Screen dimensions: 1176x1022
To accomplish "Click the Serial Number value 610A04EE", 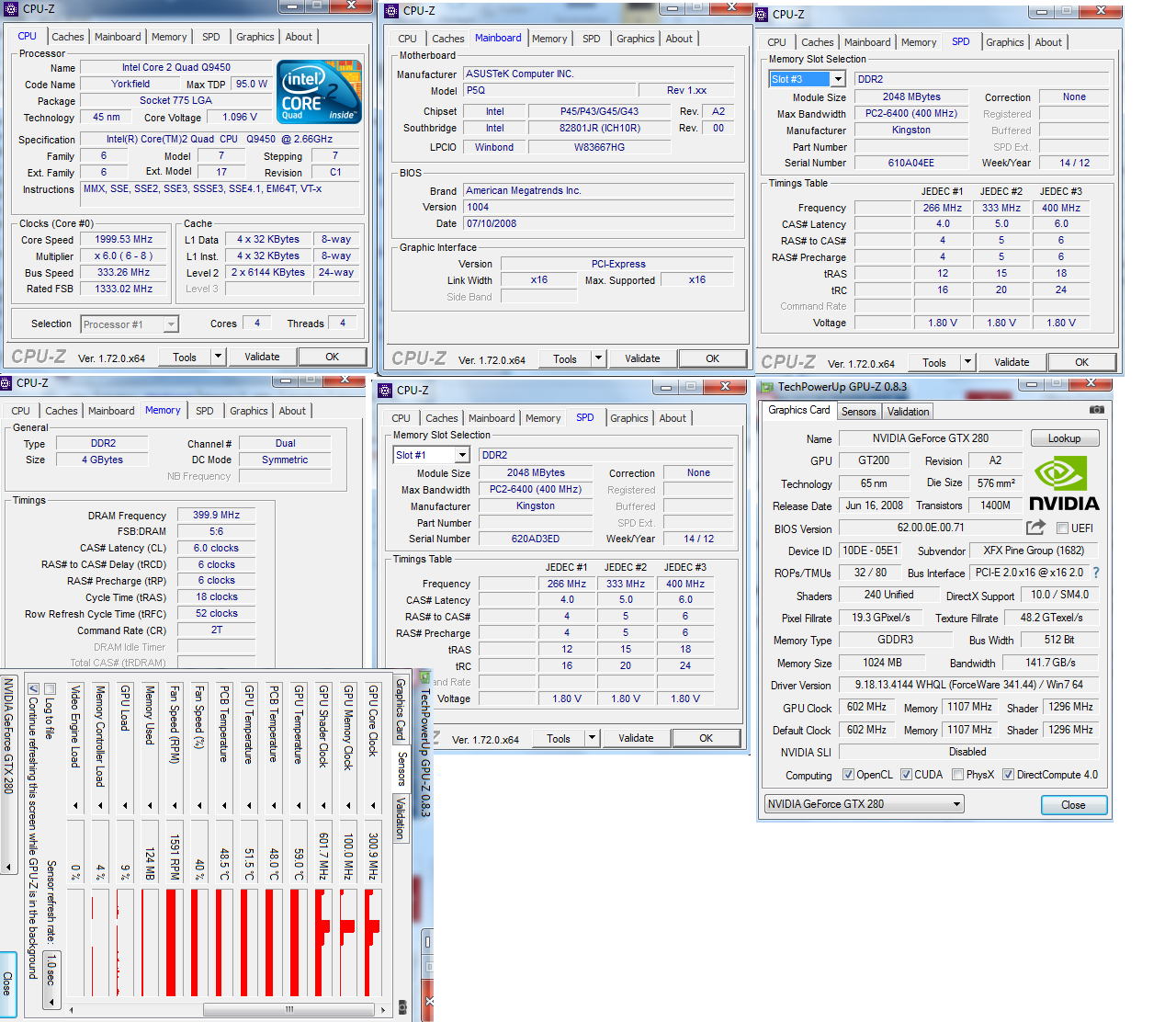I will click(x=911, y=163).
